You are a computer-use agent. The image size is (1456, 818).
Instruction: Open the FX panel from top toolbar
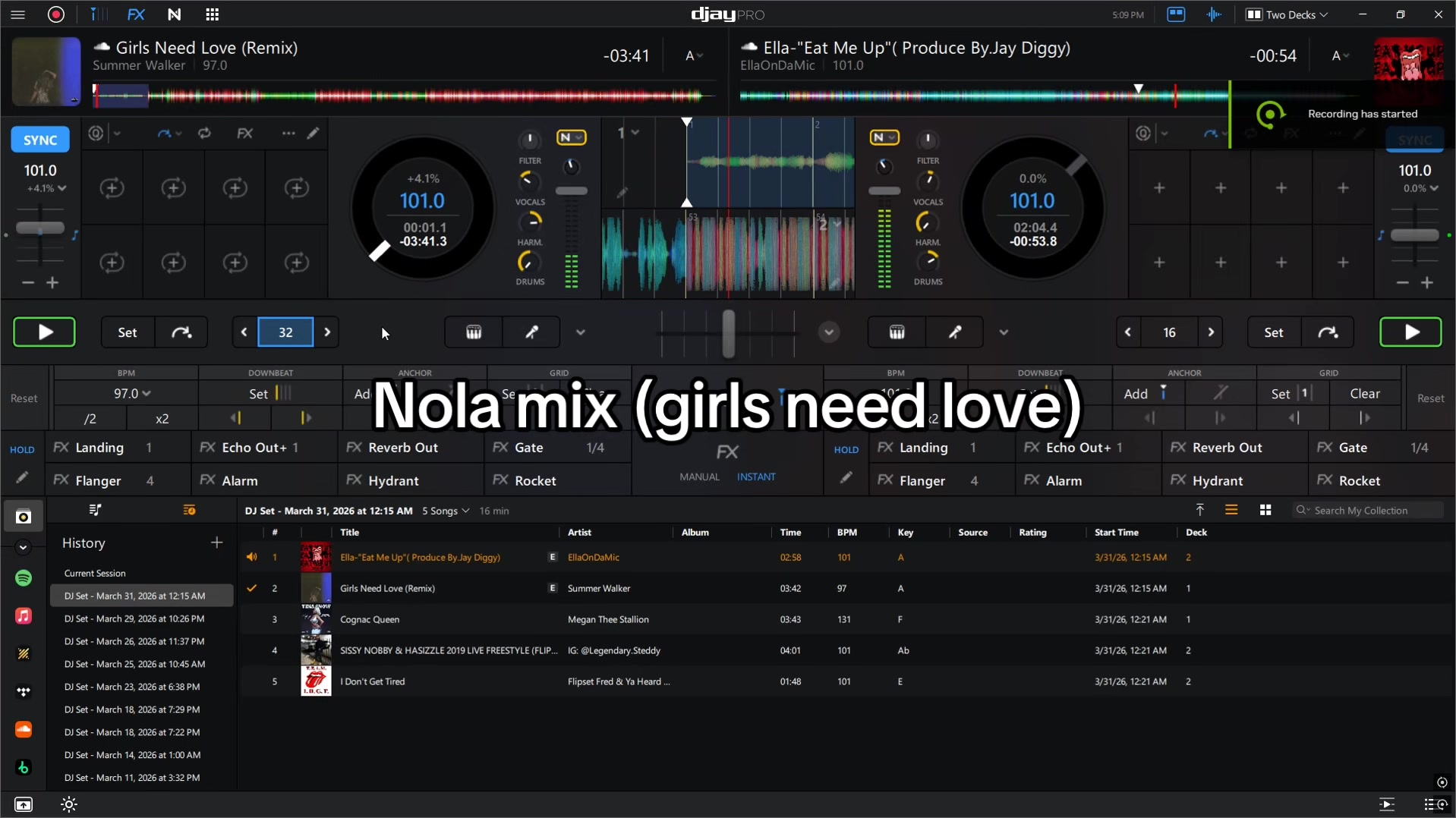pyautogui.click(x=136, y=14)
